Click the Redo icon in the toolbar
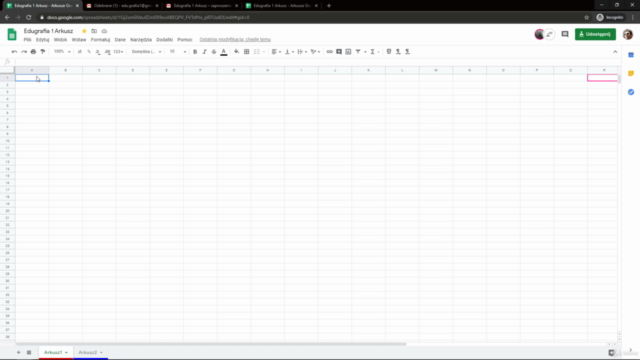Screen dimensions: 640x360 (24, 52)
